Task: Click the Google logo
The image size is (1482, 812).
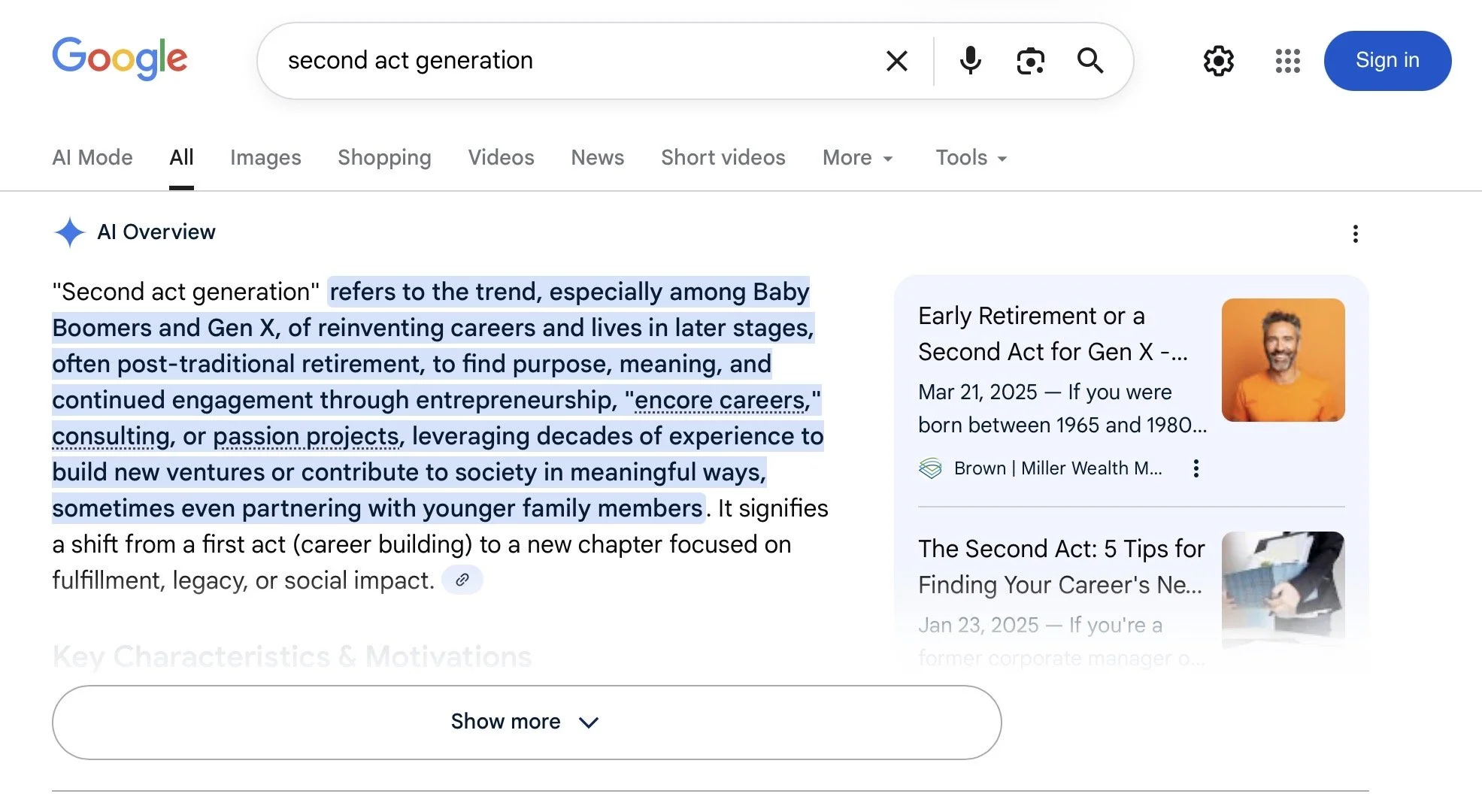Action: pyautogui.click(x=120, y=59)
